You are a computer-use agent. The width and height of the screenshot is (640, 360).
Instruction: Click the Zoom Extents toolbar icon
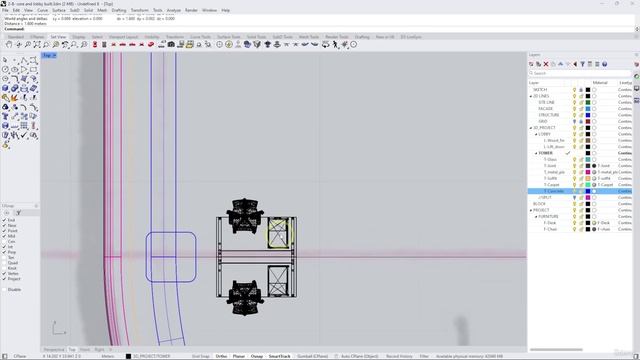[x=37, y=44]
